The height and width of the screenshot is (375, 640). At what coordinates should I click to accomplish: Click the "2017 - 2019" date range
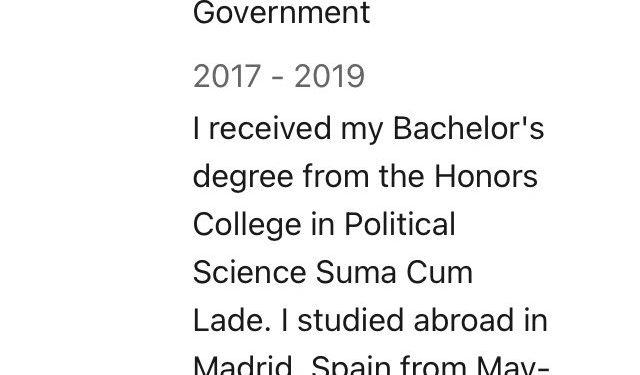click(279, 76)
